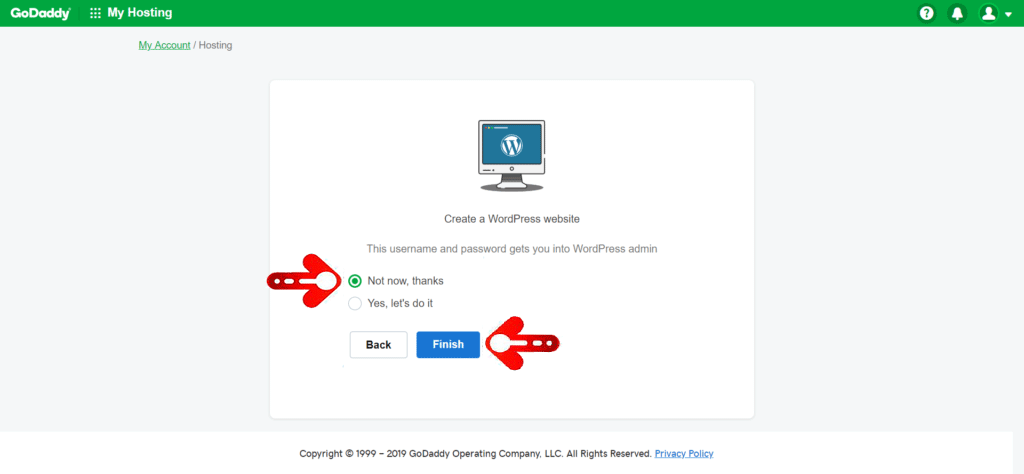Image resolution: width=1024 pixels, height=474 pixels.
Task: Open the My Account breadcrumb link
Action: coord(165,46)
